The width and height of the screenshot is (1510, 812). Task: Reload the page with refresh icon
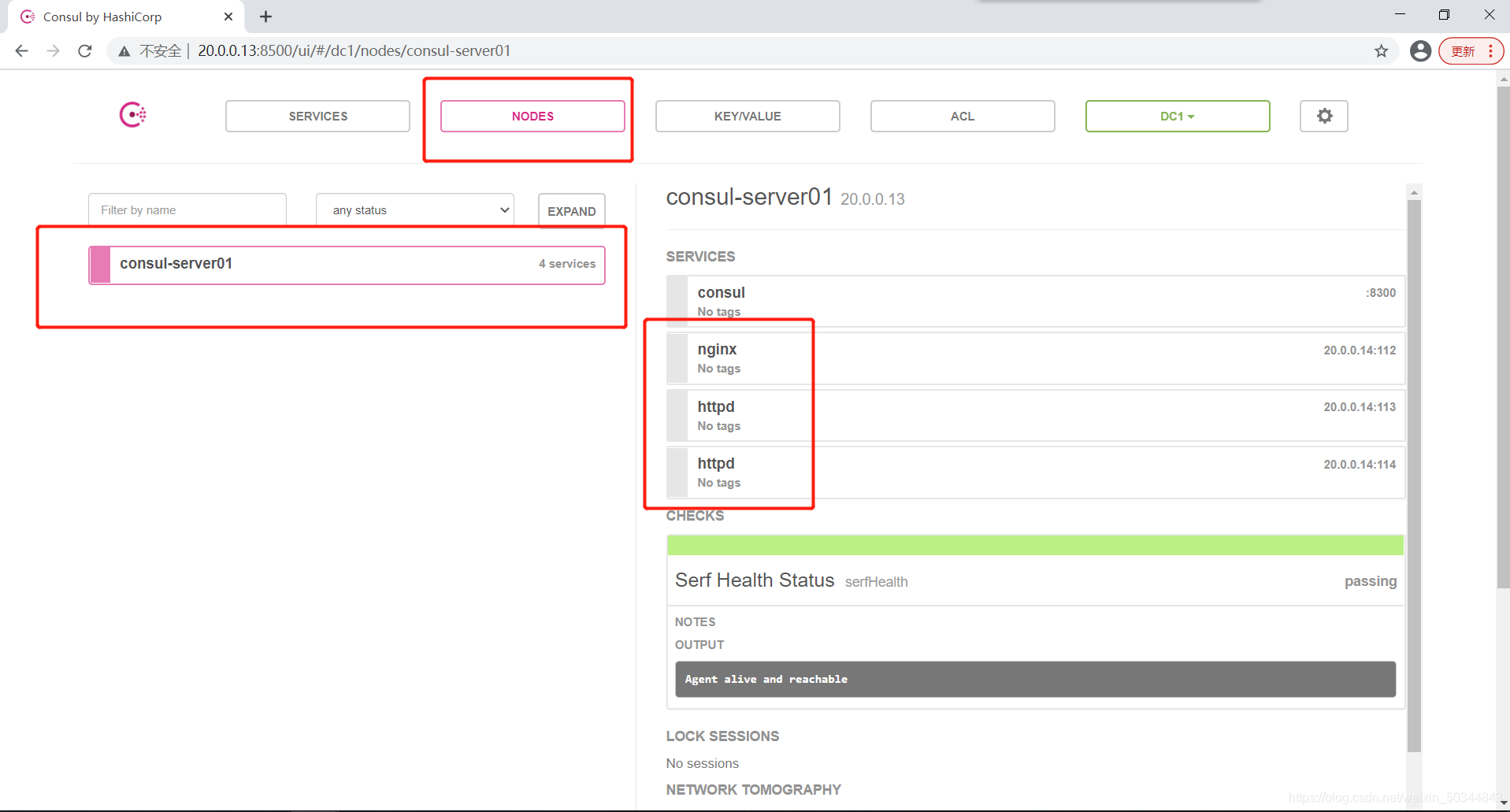(x=85, y=51)
